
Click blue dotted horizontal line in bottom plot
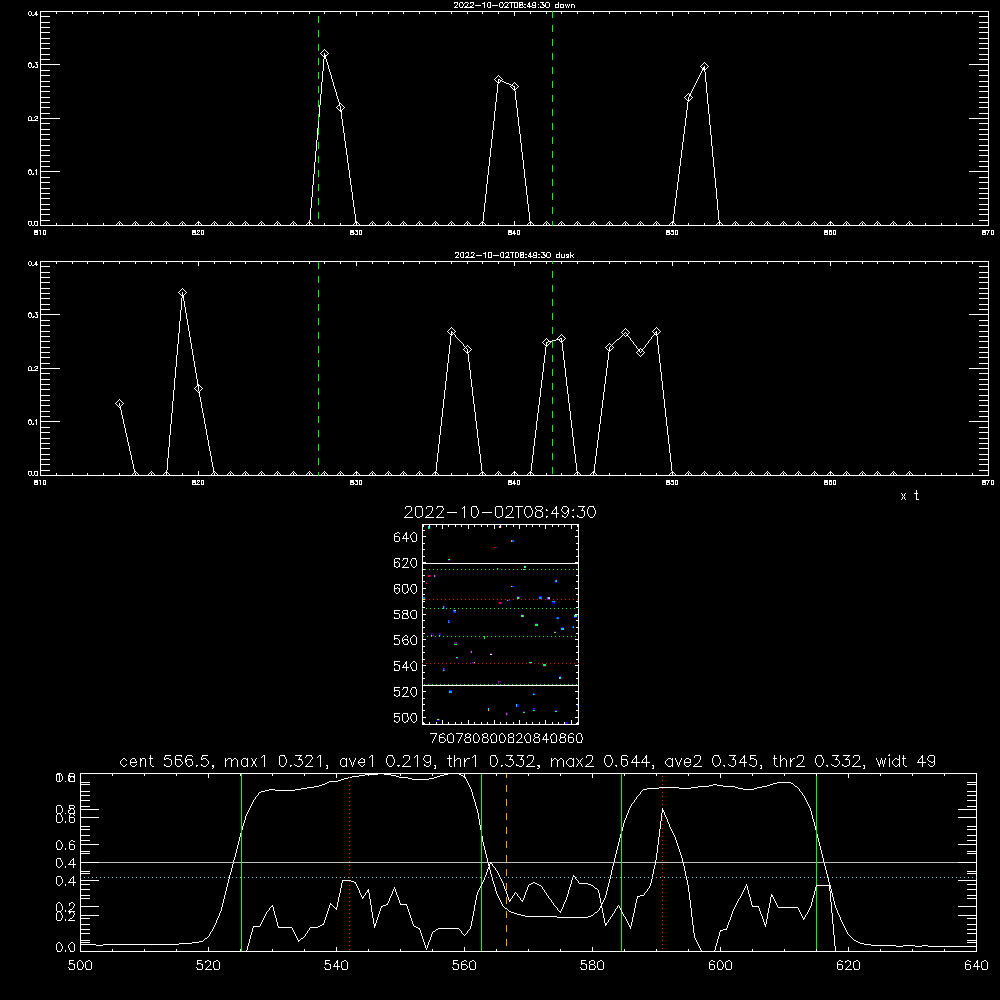tap(528, 878)
